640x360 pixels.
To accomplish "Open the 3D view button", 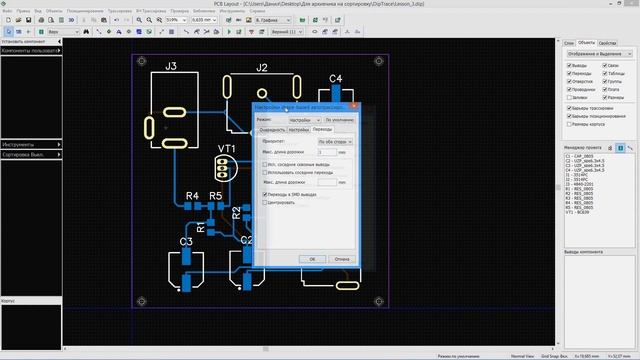I will [x=71, y=20].
